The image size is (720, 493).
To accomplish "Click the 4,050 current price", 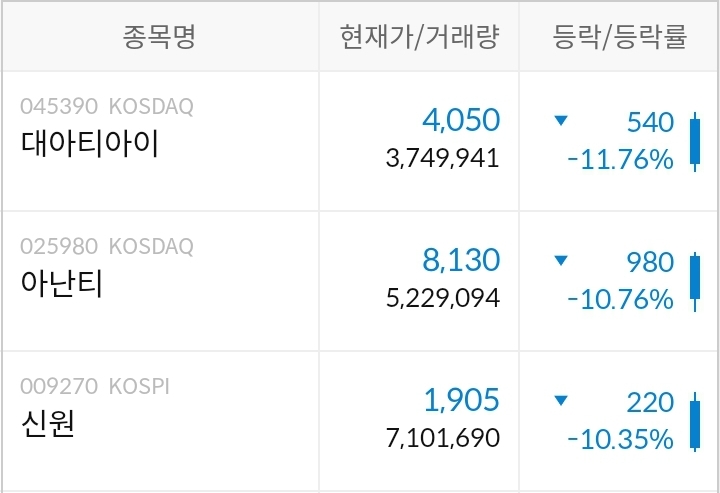I will click(x=461, y=121).
